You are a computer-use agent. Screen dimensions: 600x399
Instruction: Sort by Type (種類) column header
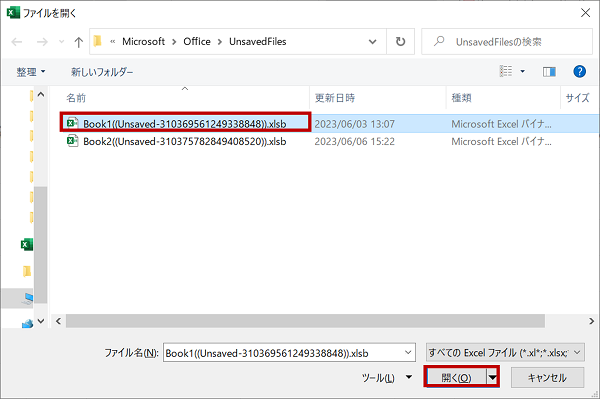pos(503,98)
